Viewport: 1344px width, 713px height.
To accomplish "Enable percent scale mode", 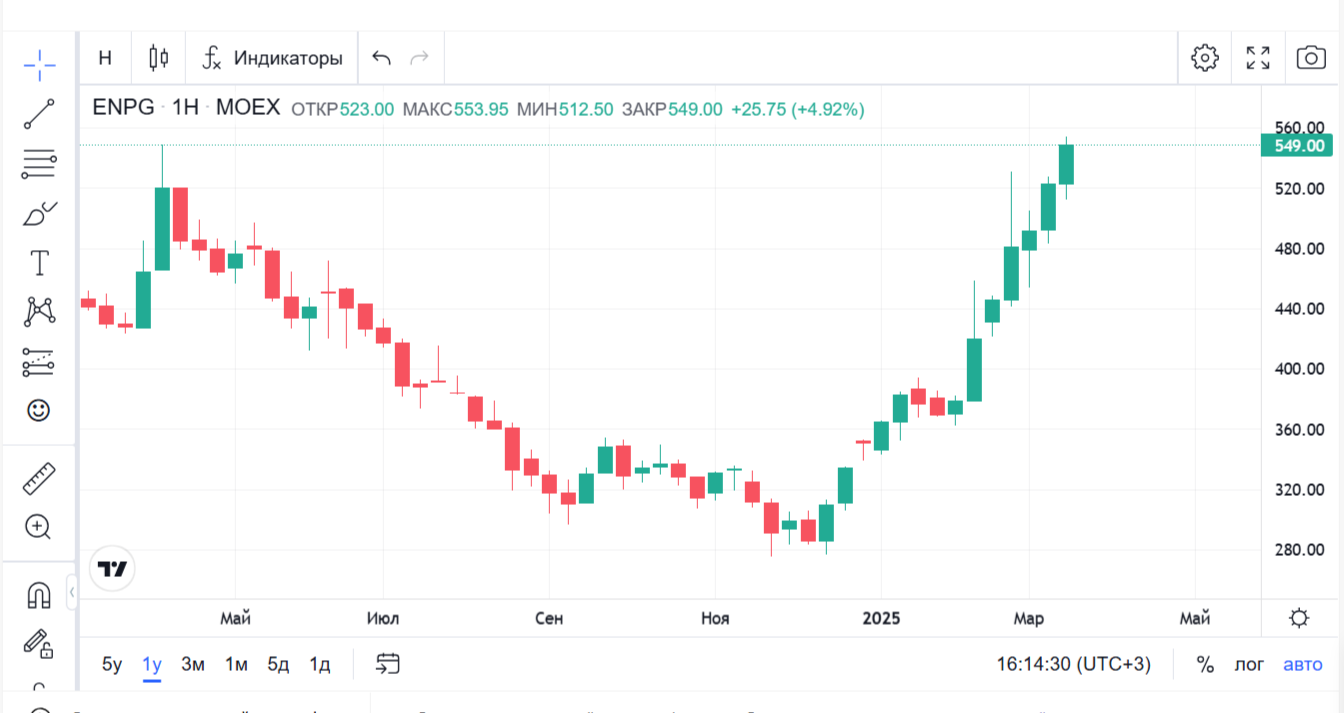I will click(x=1205, y=664).
